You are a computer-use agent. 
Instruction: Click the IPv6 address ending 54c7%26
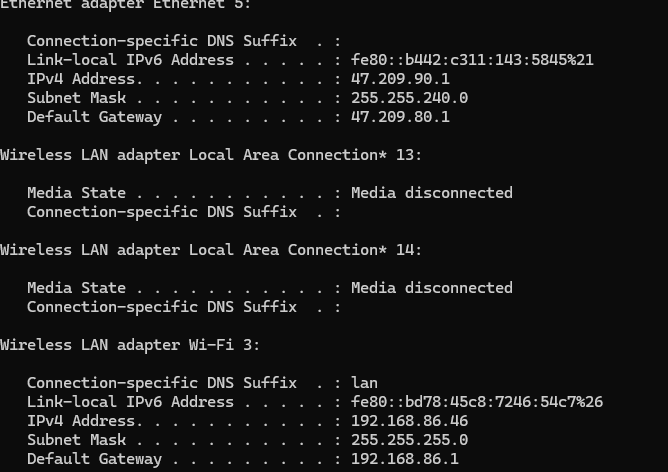click(x=477, y=402)
